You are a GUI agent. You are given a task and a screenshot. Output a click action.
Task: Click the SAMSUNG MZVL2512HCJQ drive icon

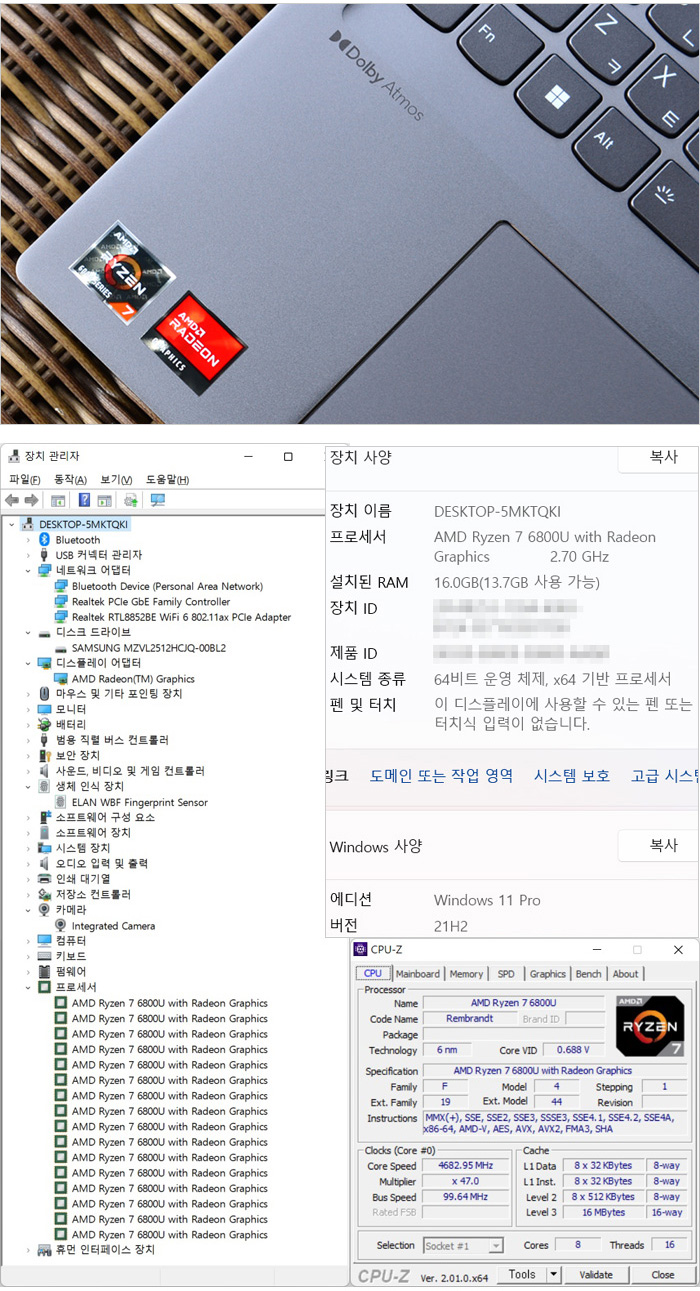(x=61, y=648)
